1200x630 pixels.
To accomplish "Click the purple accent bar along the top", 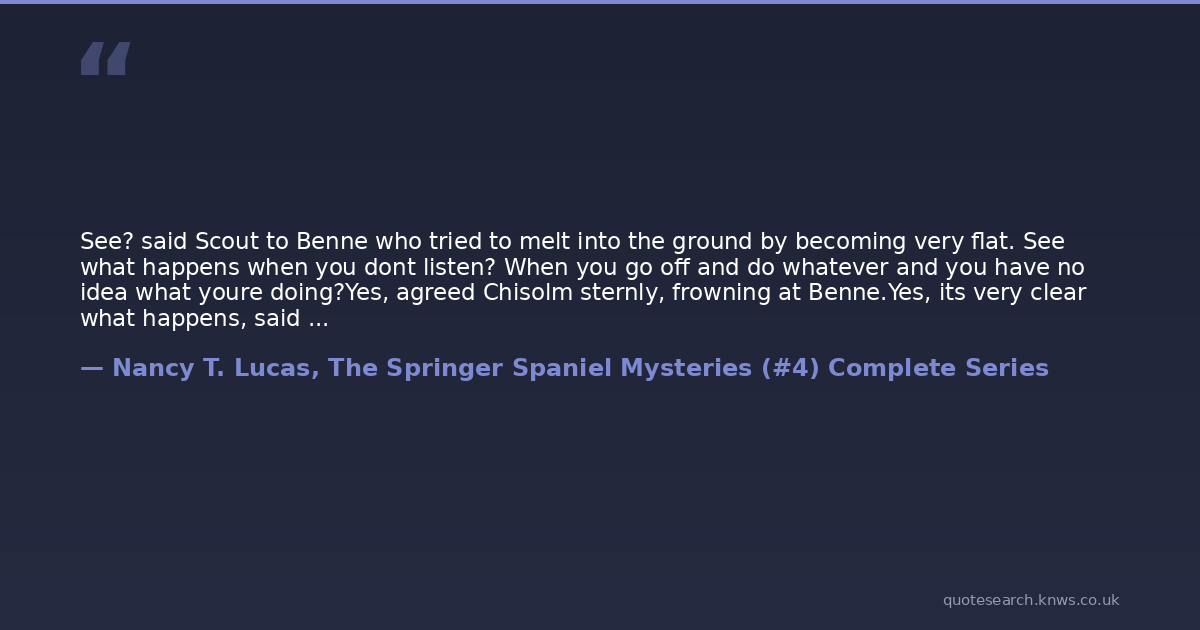I will pos(600,2).
